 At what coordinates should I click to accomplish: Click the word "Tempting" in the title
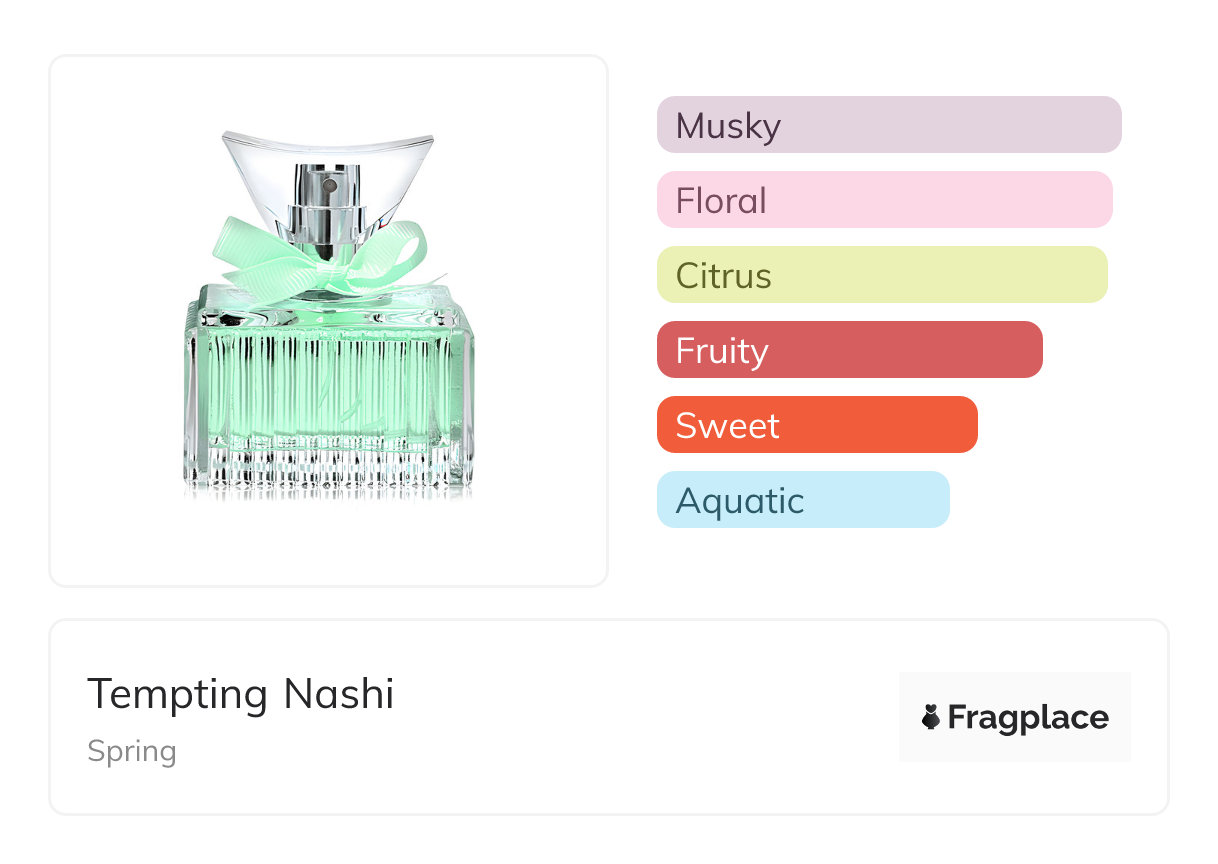177,694
